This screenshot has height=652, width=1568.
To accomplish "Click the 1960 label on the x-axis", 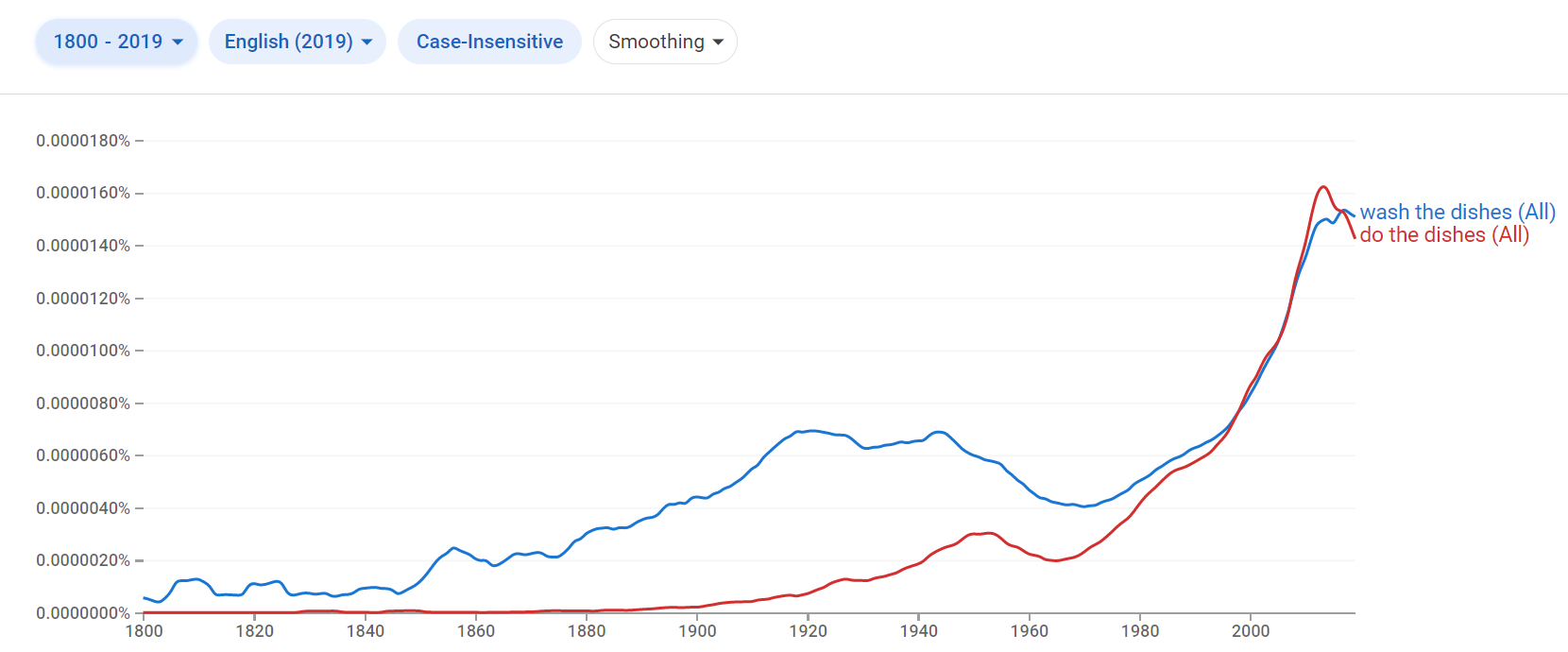I will (x=1031, y=631).
